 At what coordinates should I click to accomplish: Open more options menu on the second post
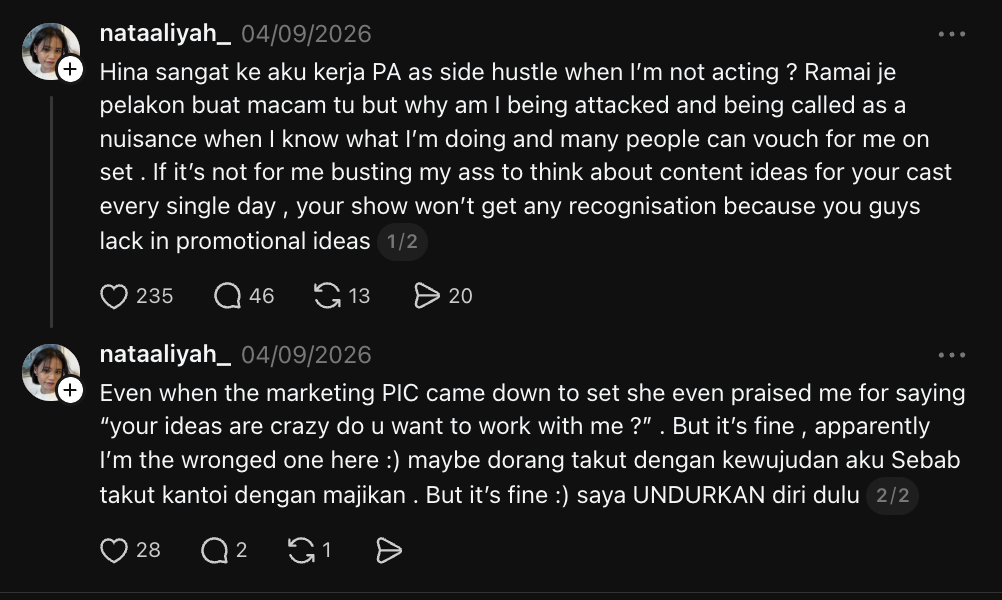[952, 355]
